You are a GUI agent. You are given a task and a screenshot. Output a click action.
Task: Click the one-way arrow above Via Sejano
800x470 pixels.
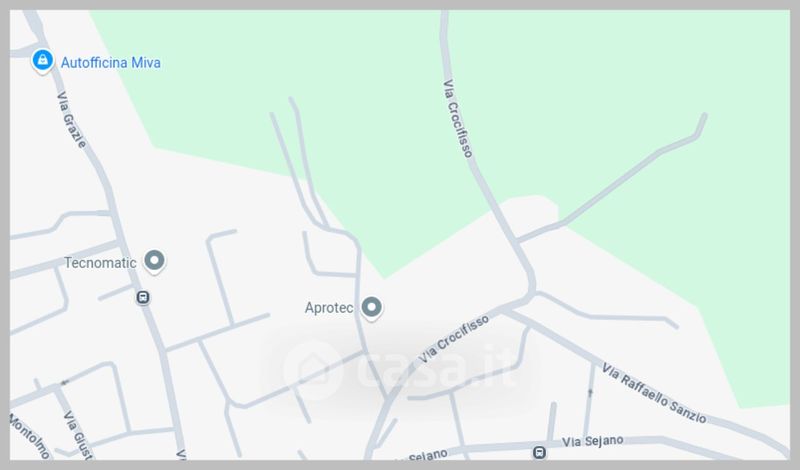click(590, 392)
